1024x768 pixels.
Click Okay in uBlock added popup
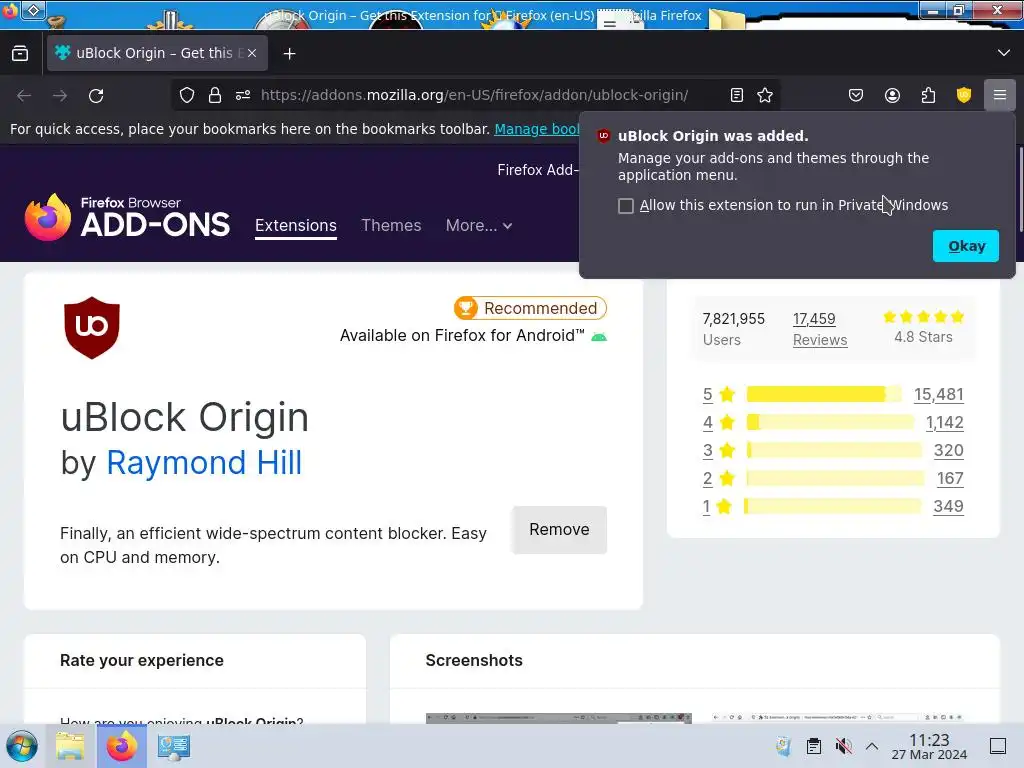tap(966, 246)
